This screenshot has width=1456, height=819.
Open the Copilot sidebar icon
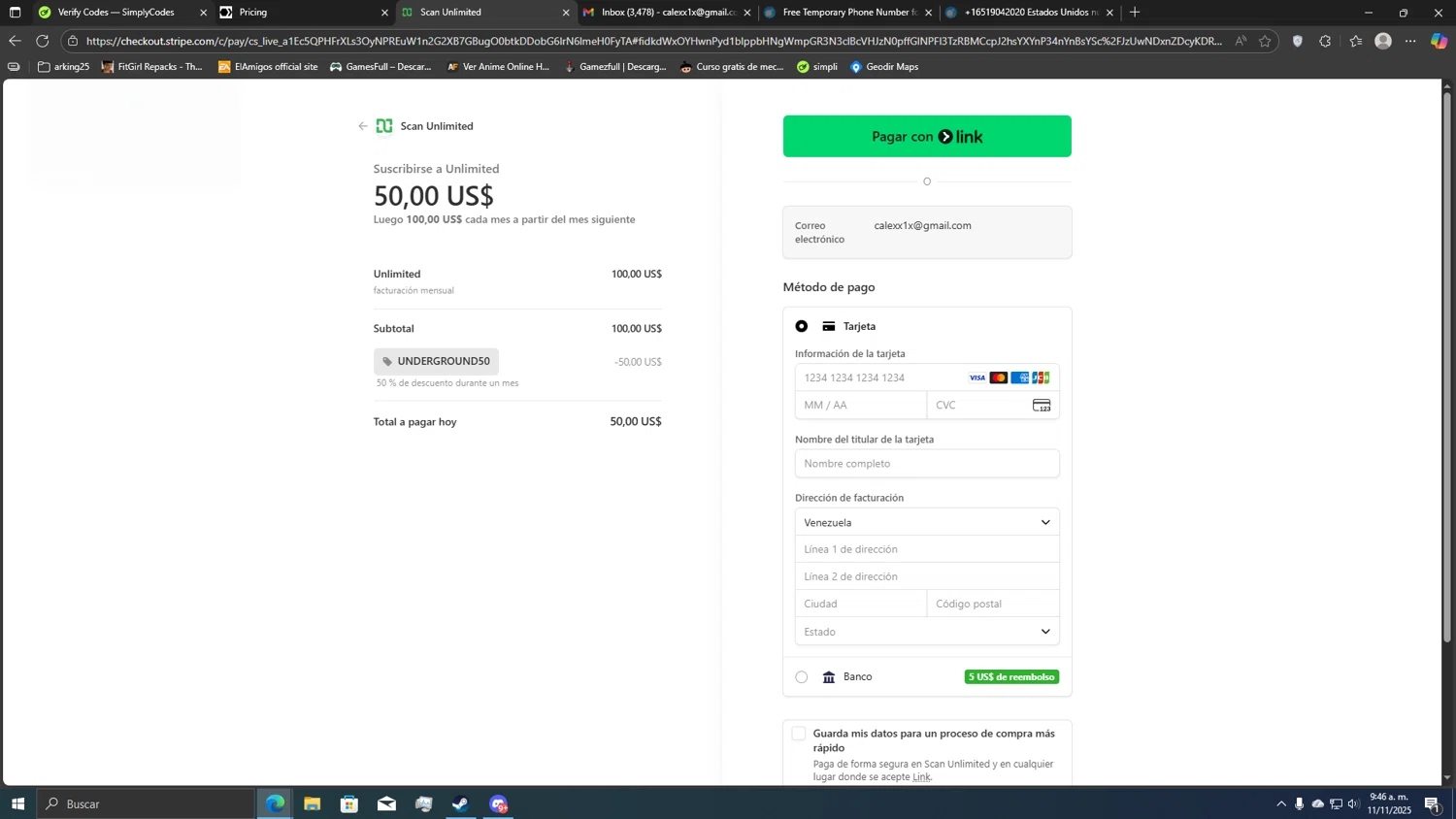click(1439, 41)
